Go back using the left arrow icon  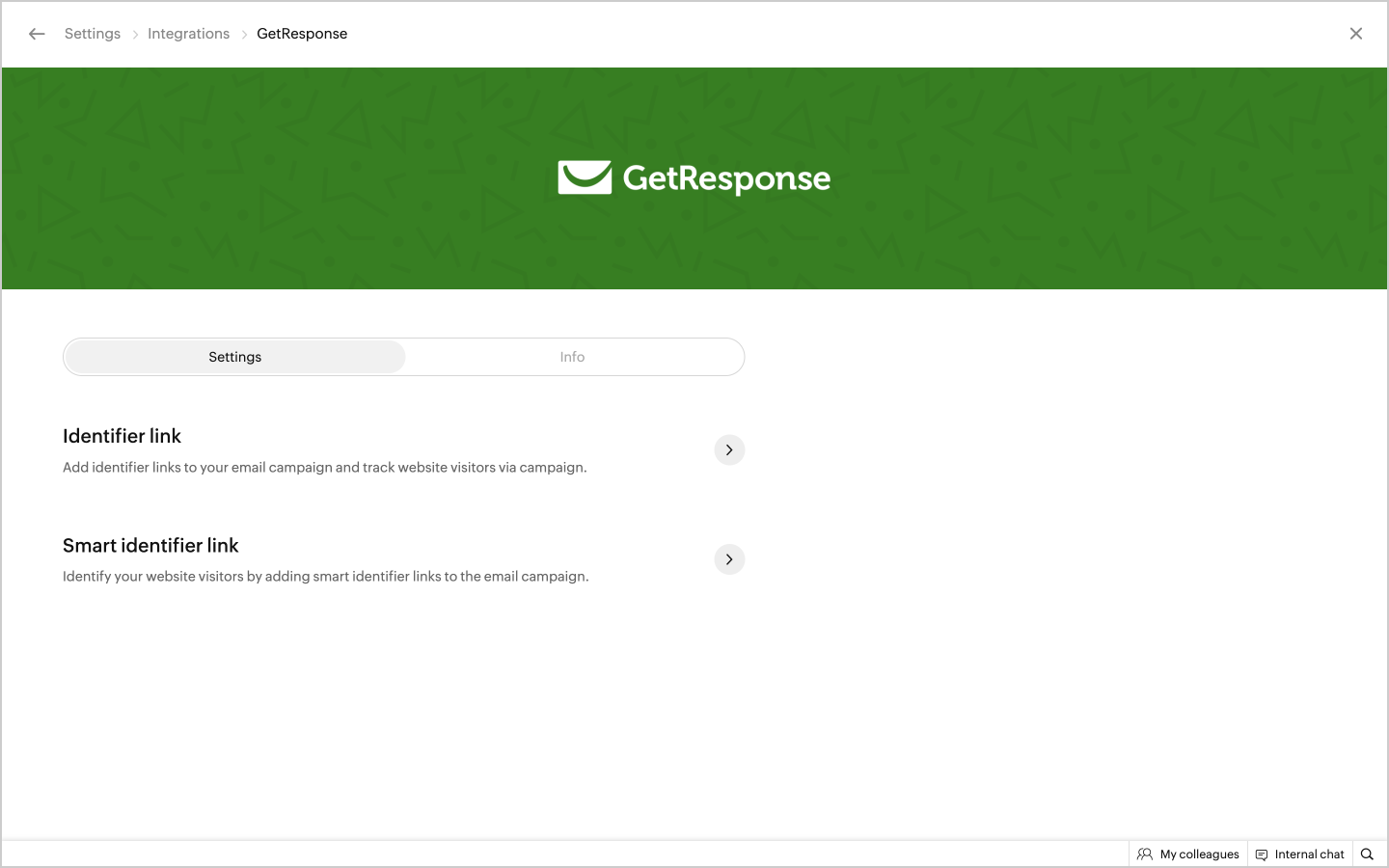pos(37,34)
